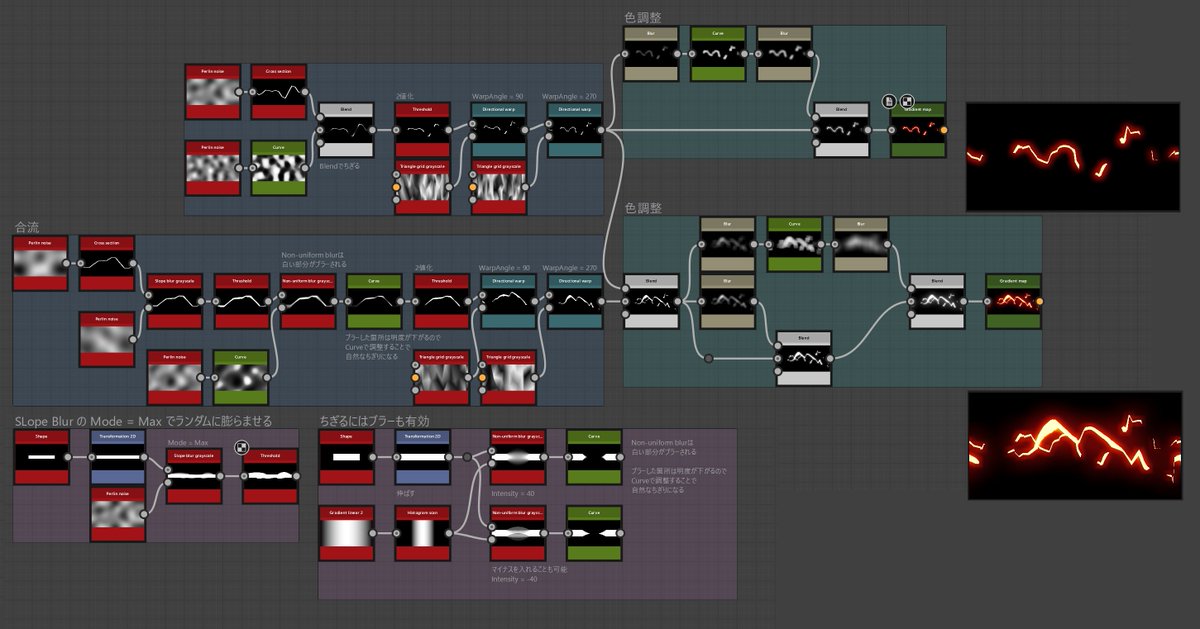Select the Gradient map node in the lower 色調整 frame
Image resolution: width=1200 pixels, height=629 pixels.
point(1012,302)
